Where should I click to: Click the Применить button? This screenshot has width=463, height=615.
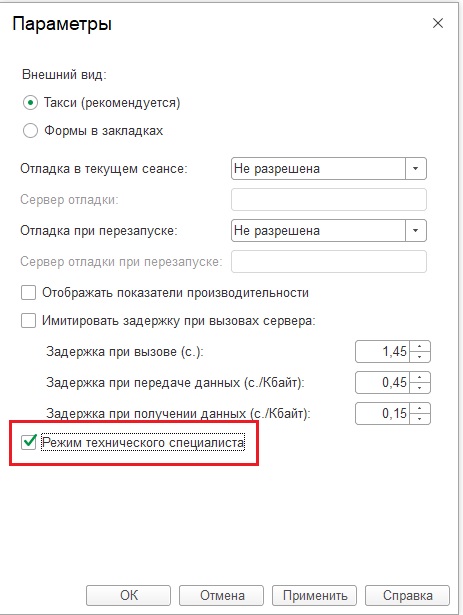click(x=315, y=595)
